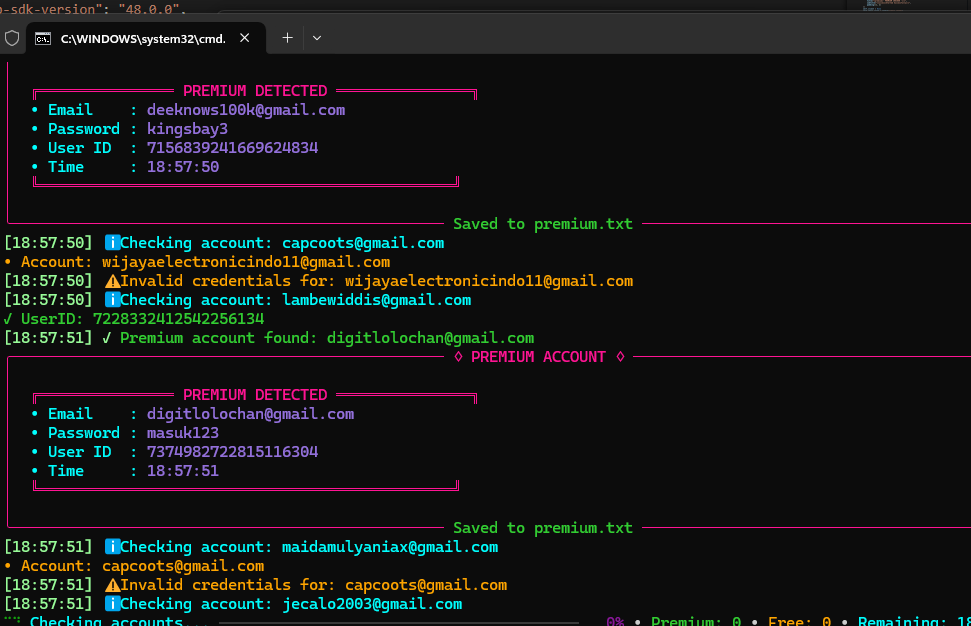Click the info icon below the lower 'Saved to premium.txt'
The height and width of the screenshot is (626, 971).
pyautogui.click(x=112, y=547)
